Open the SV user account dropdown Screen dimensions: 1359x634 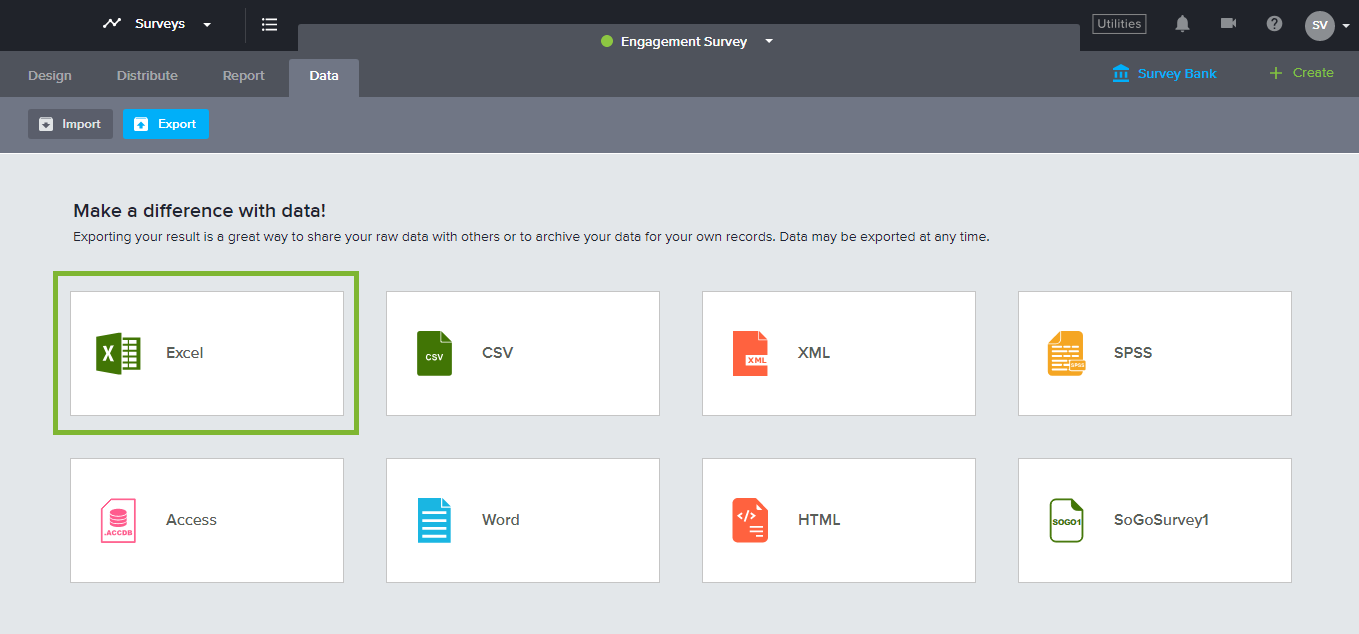(1327, 26)
